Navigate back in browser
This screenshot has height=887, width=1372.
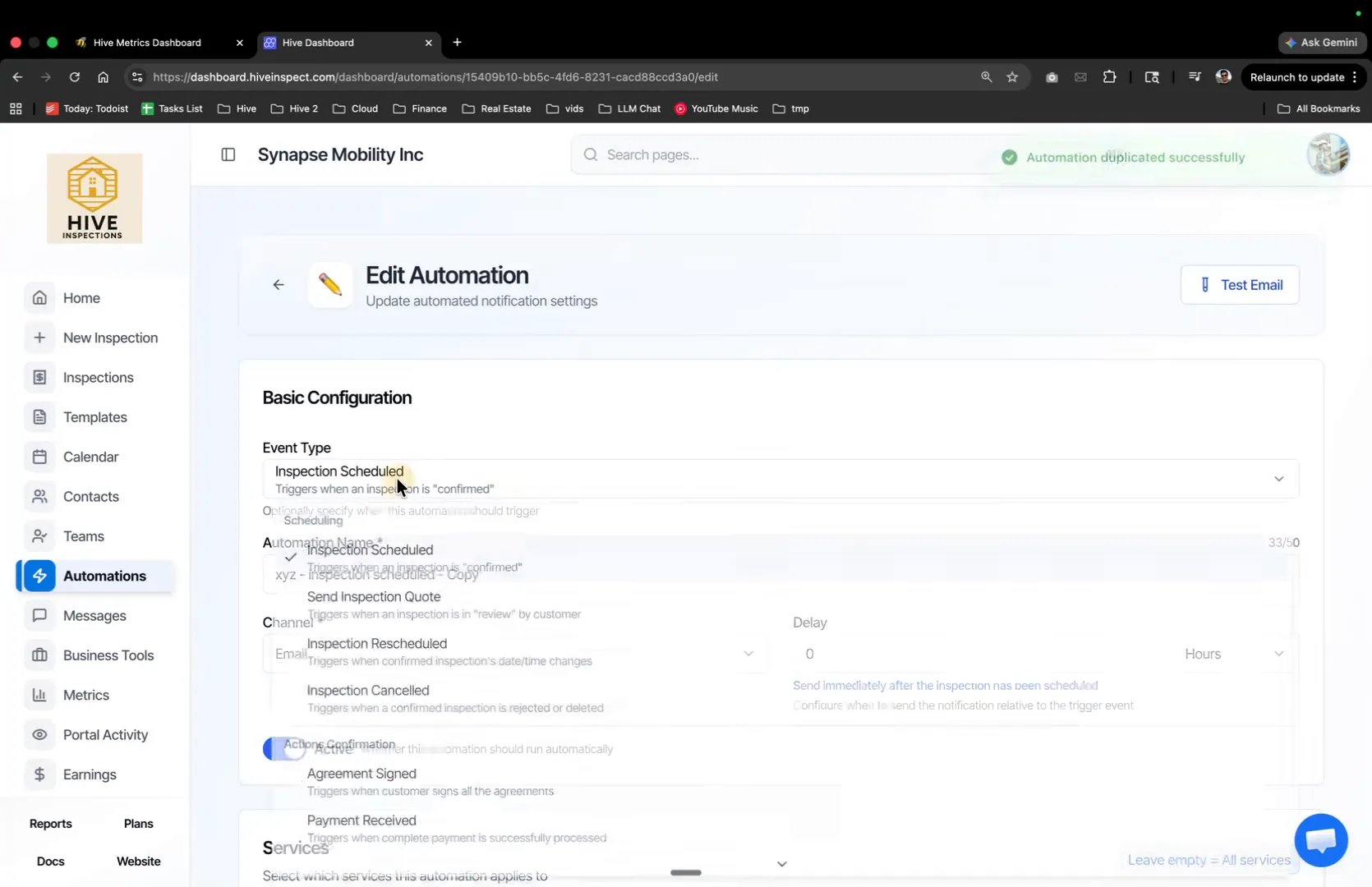tap(17, 77)
